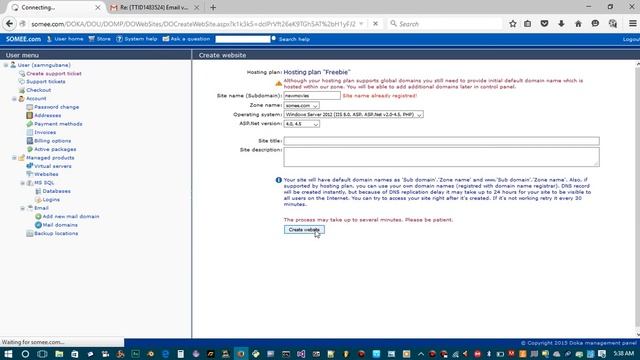Open Cortana search circle on taskbar
This screenshot has width=640, height=360.
tap(25, 354)
